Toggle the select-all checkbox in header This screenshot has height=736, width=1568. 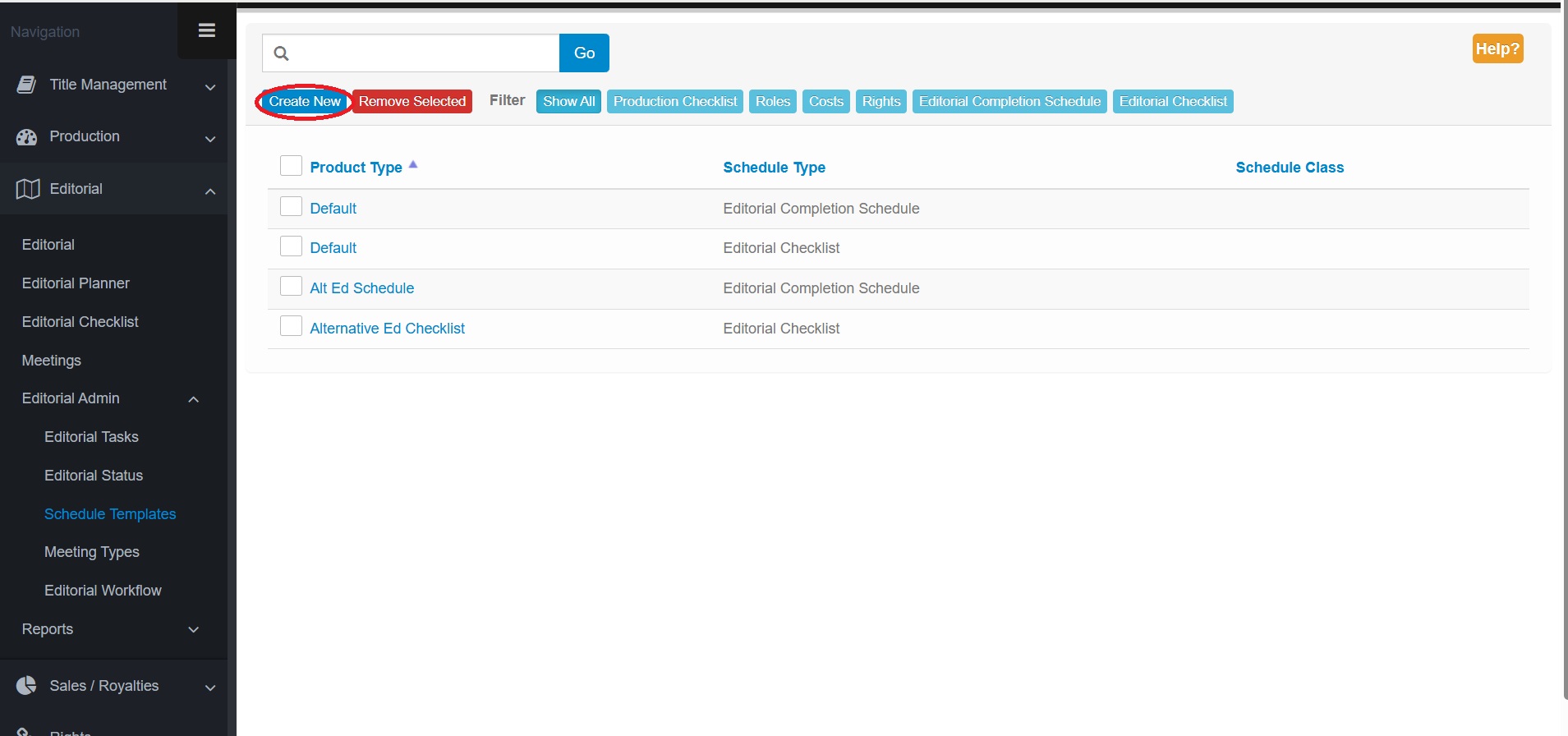pyautogui.click(x=291, y=166)
